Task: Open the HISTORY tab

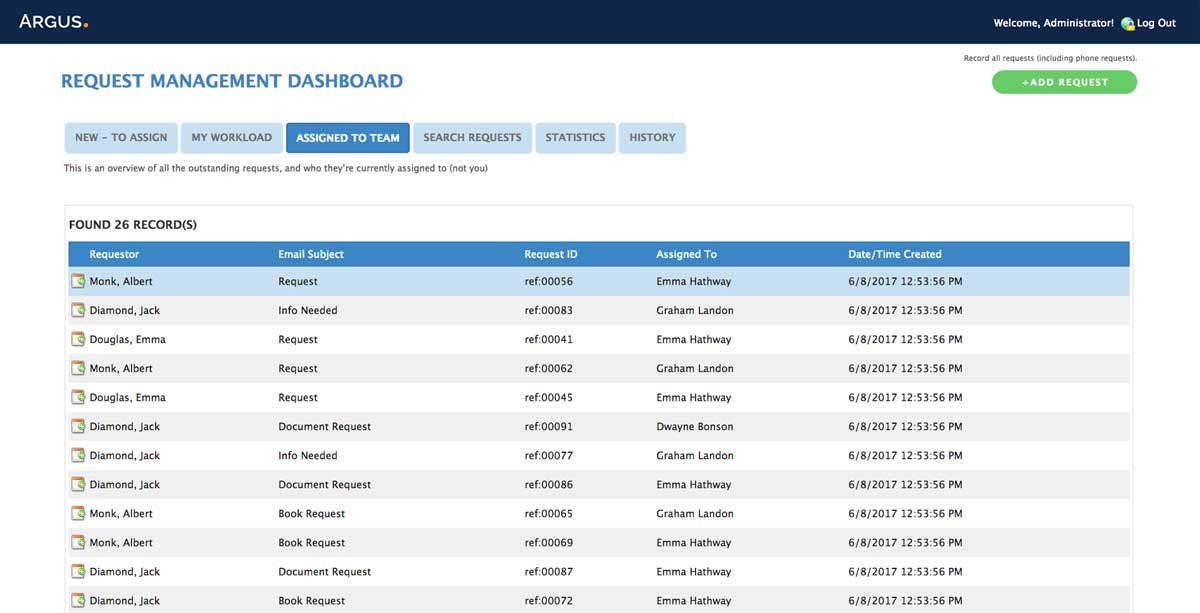Action: 652,137
